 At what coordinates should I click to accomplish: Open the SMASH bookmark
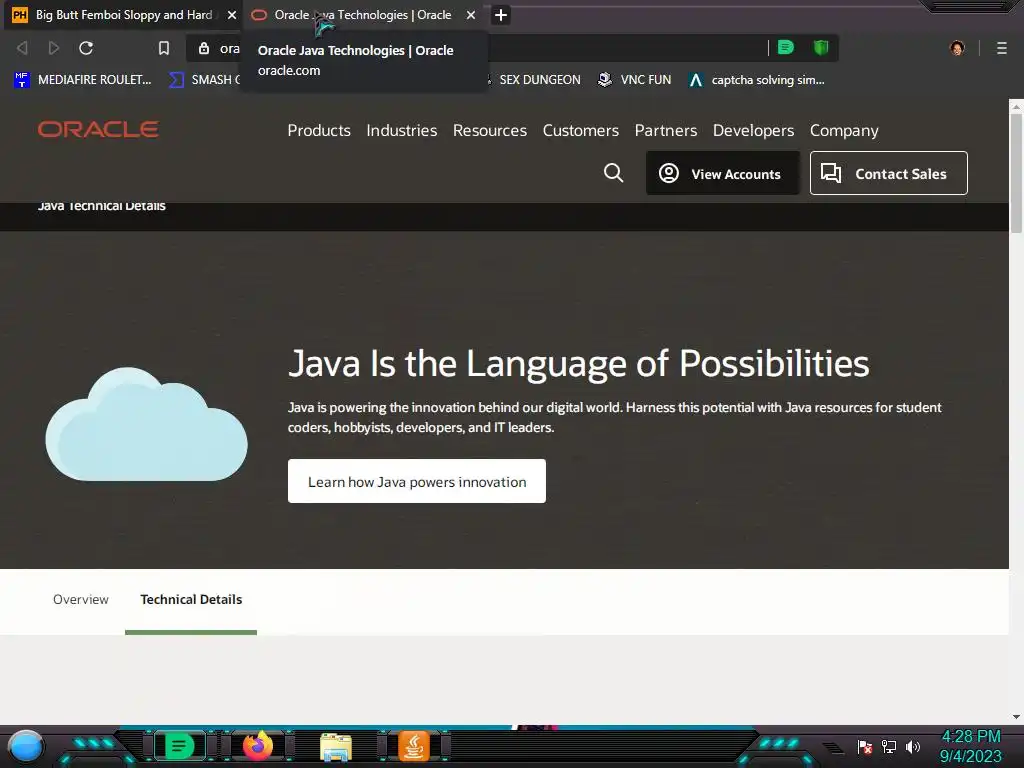click(204, 80)
